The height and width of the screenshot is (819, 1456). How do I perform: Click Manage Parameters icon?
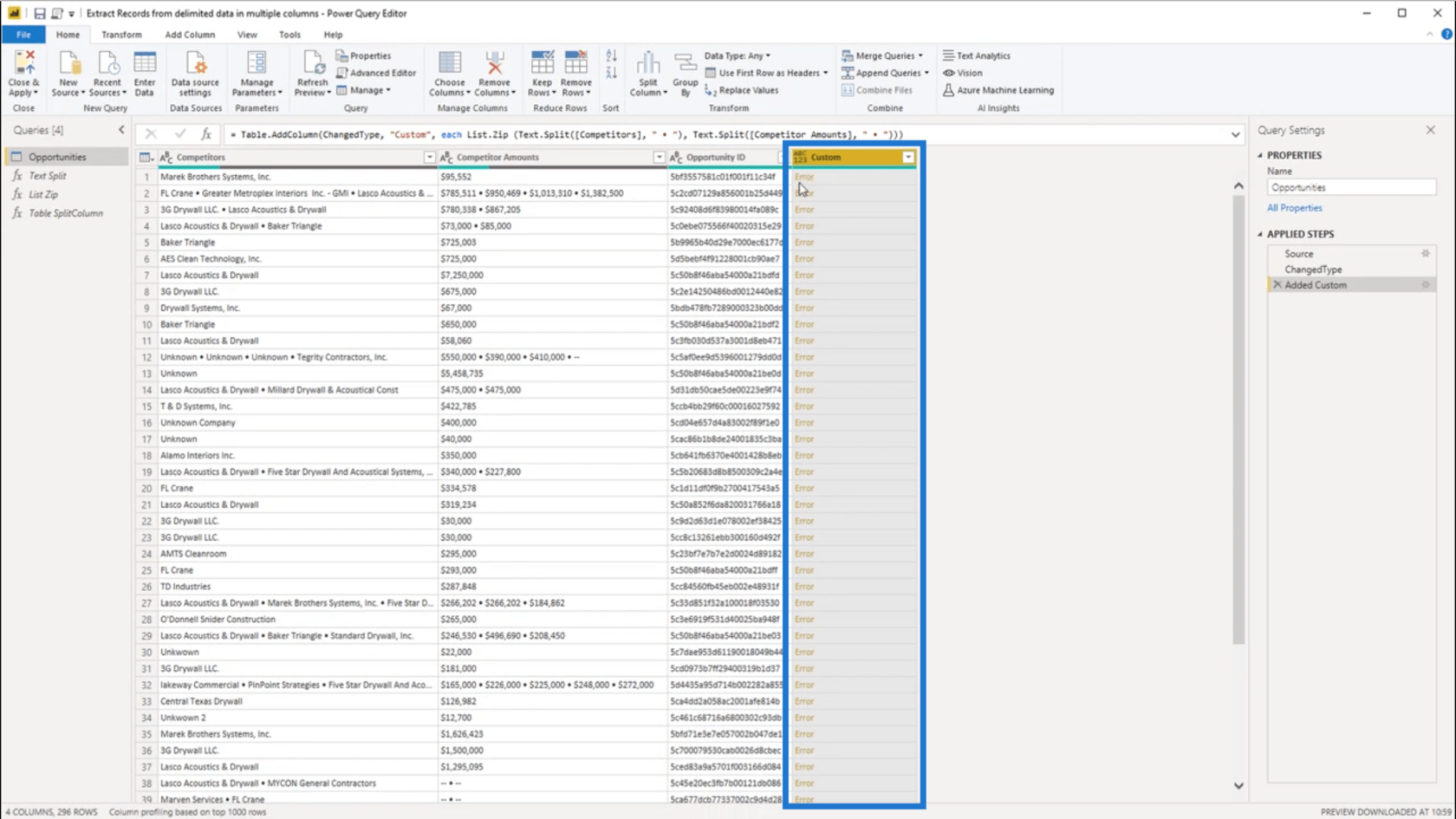(257, 62)
